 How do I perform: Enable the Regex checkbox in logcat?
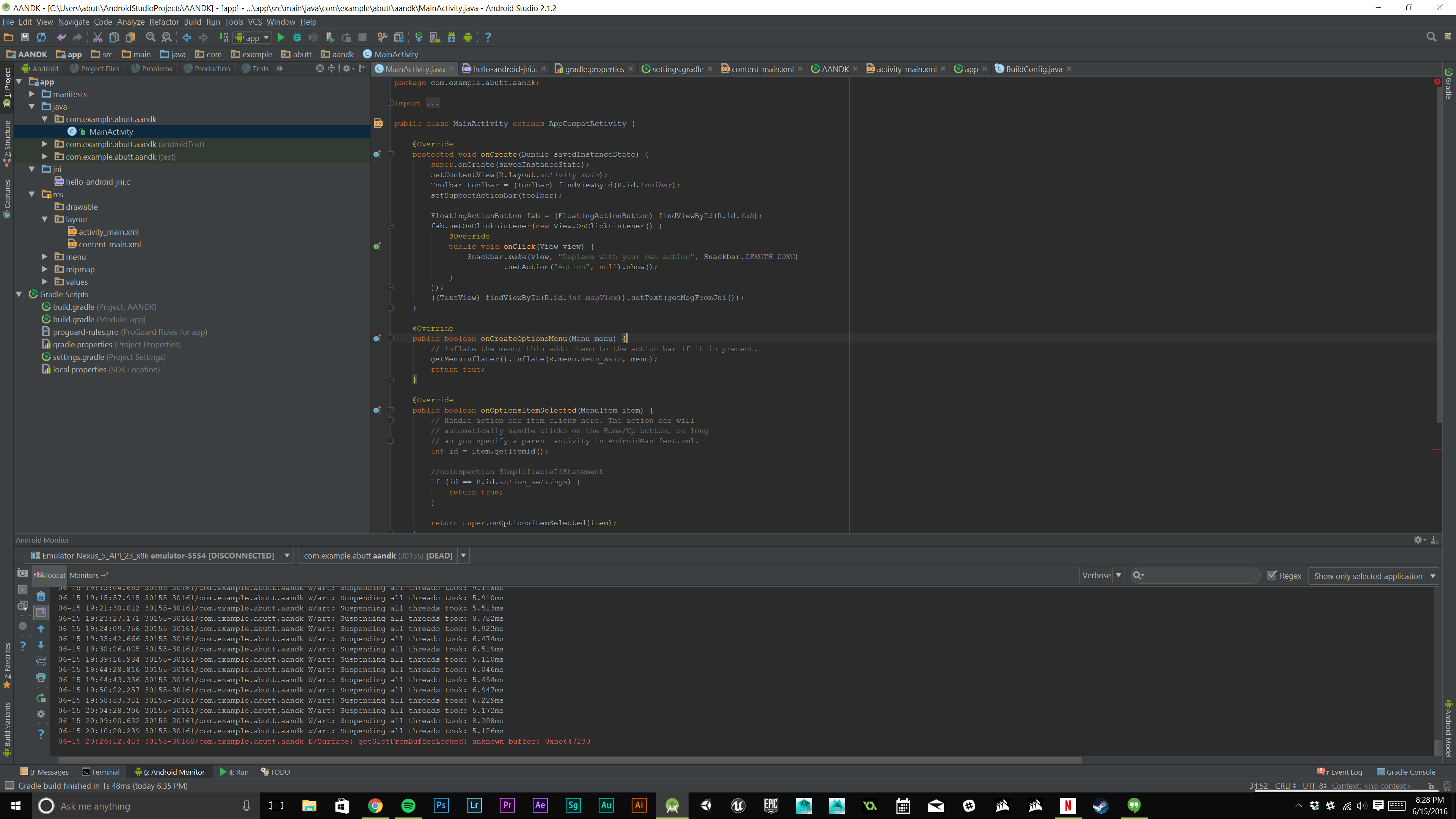1272,576
